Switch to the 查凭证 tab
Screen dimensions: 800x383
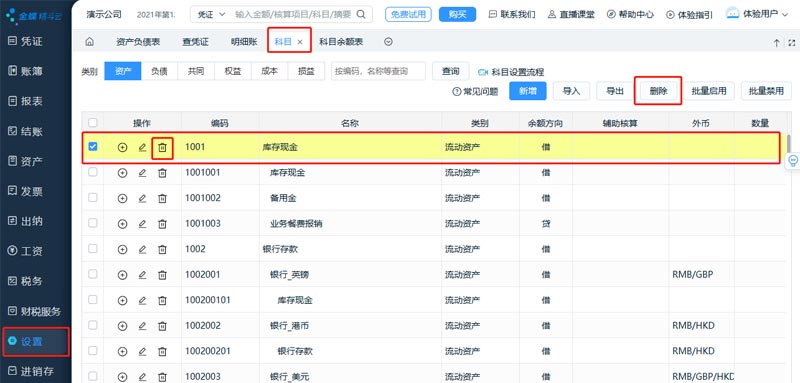(195, 42)
